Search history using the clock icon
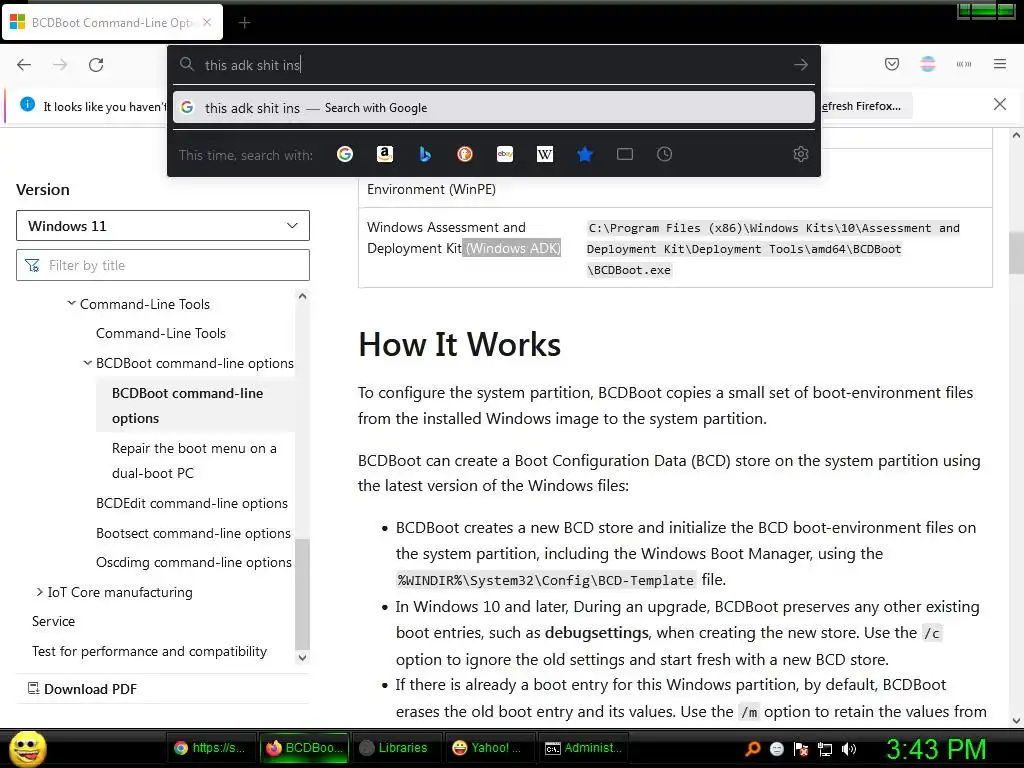1024x768 pixels. tap(664, 154)
